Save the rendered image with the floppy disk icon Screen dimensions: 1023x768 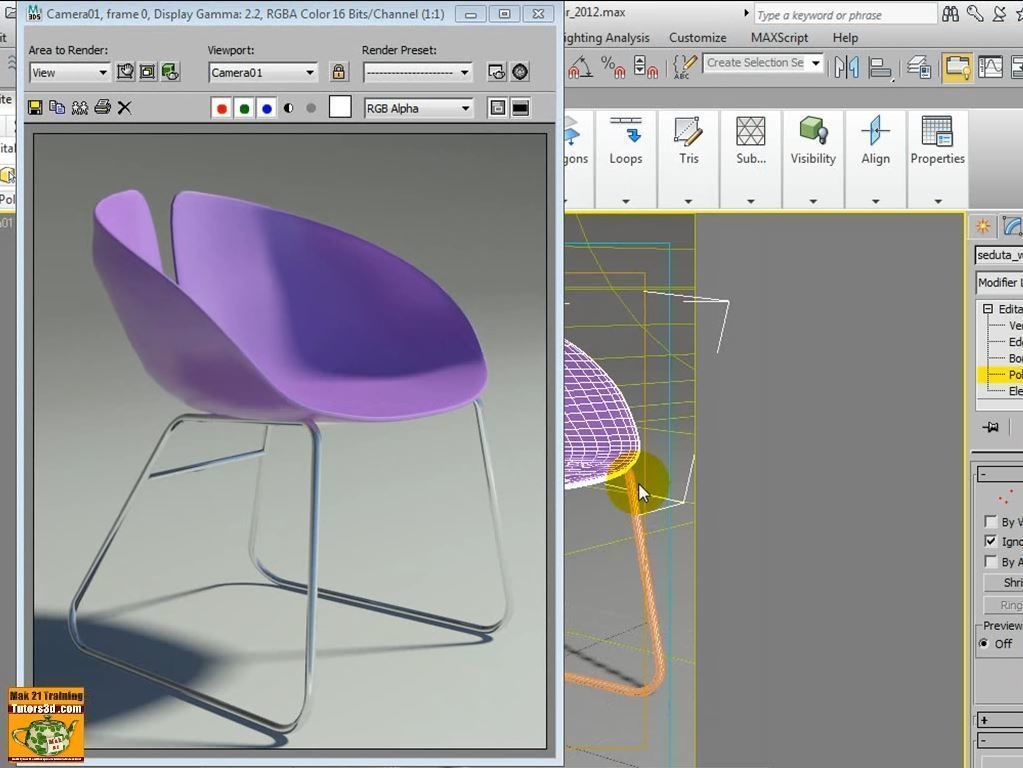pos(35,108)
